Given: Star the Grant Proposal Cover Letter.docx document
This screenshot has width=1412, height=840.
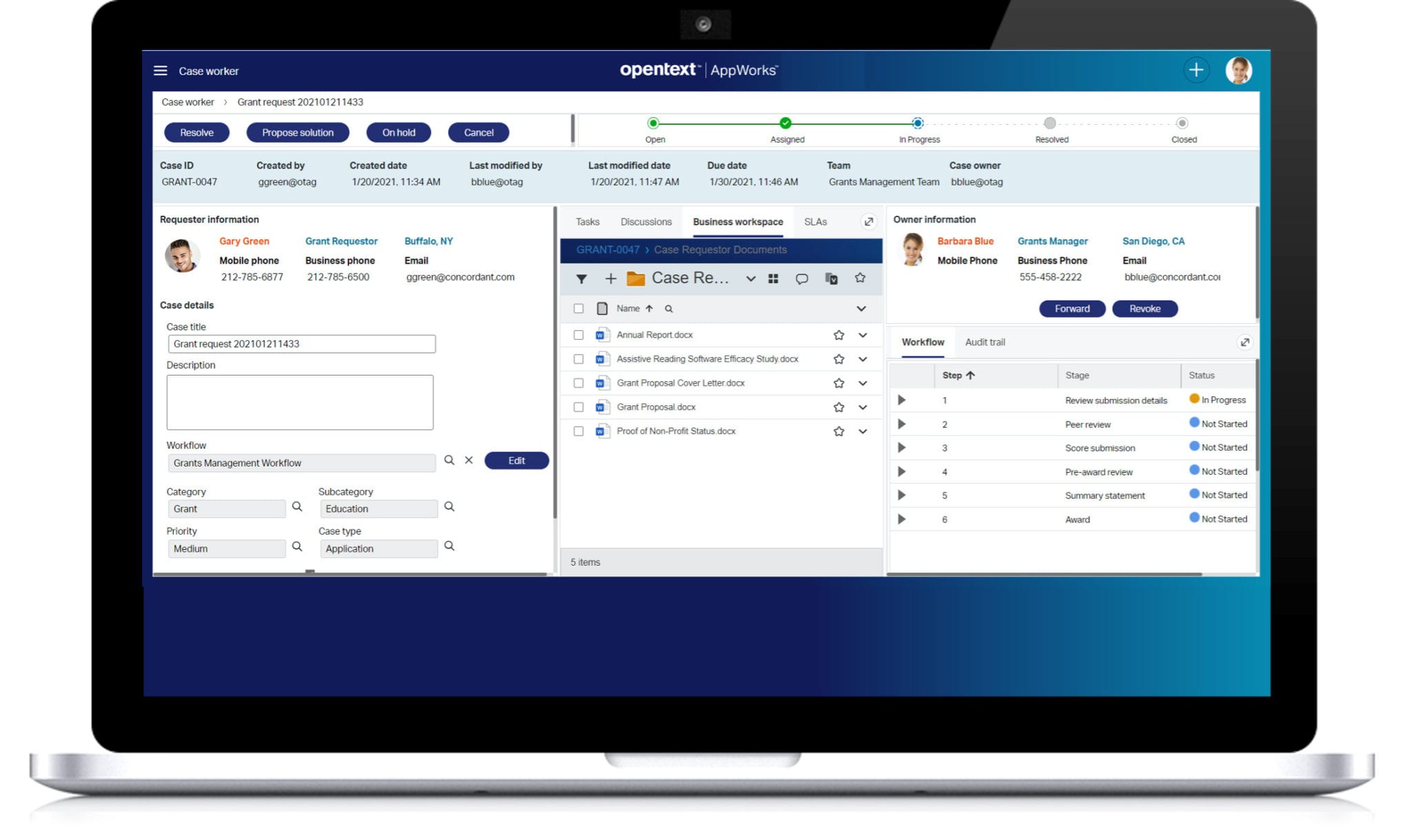Looking at the screenshot, I should (x=839, y=383).
